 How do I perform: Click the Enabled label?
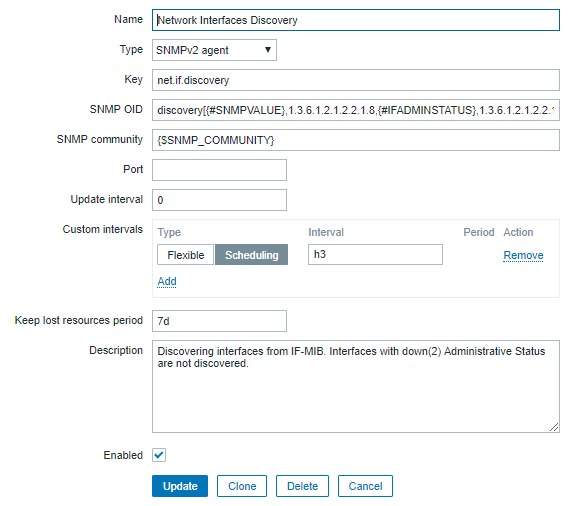click(x=123, y=455)
